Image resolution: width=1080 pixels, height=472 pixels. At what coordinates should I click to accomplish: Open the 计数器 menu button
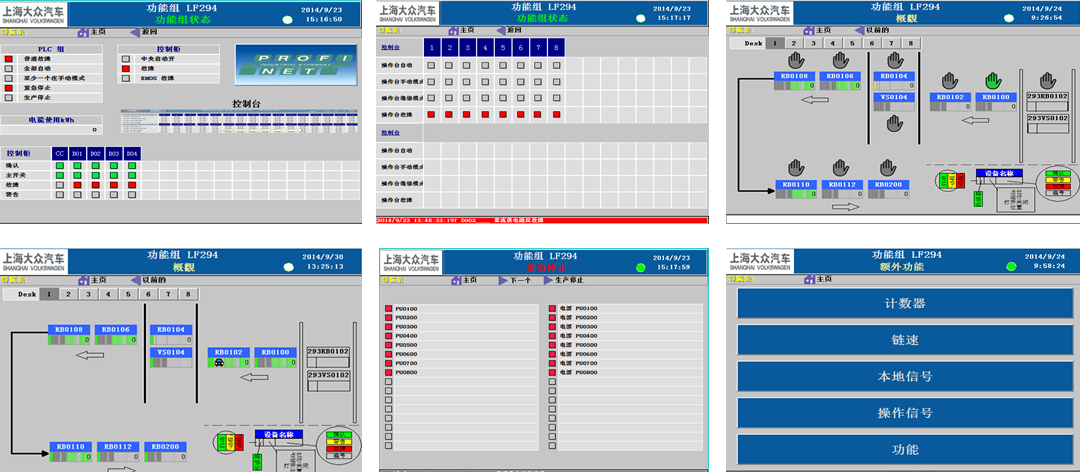[904, 303]
